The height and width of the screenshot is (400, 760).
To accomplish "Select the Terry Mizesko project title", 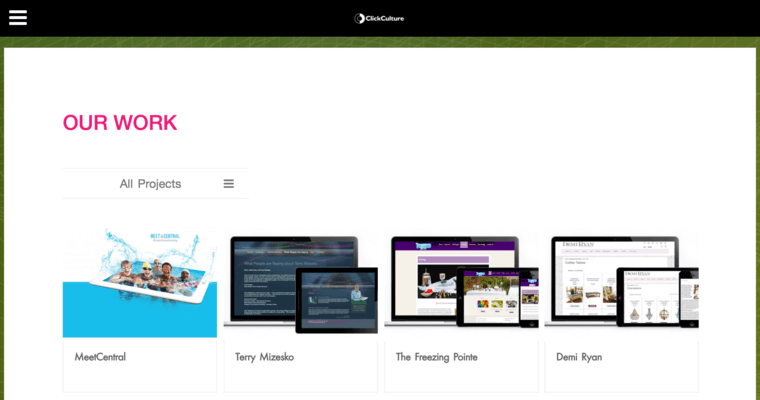I will click(x=264, y=357).
